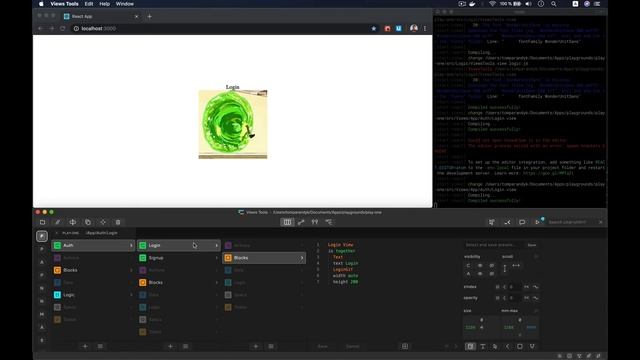640x360 pixels.
Task: Click the square icon below the code editor
Action: [405, 346]
